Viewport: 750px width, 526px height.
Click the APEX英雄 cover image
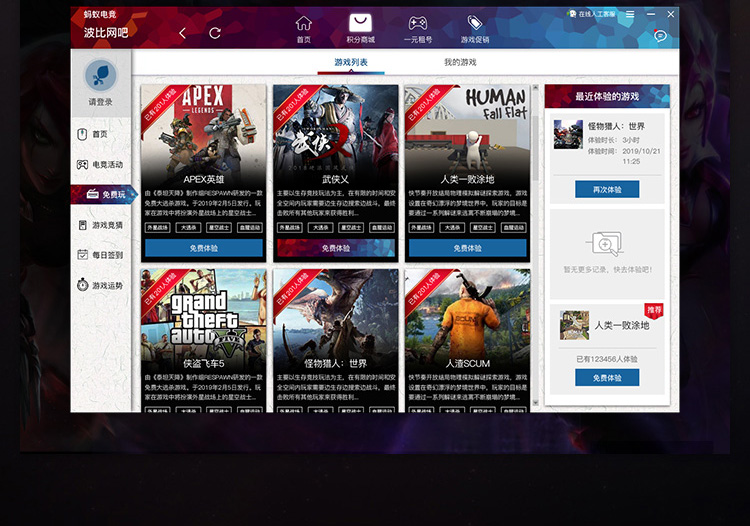(x=203, y=129)
